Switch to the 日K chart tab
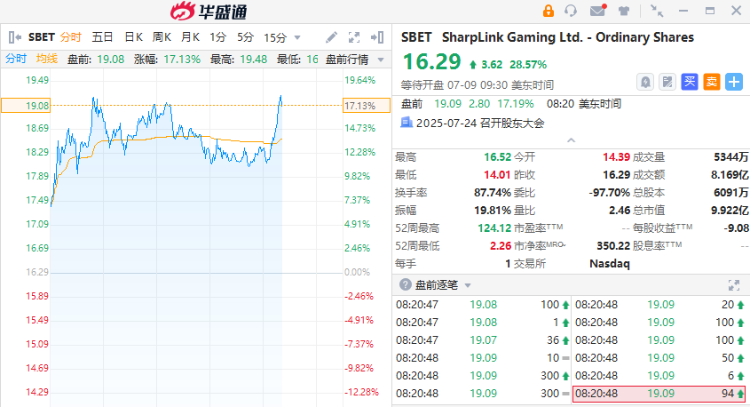Image resolution: width=750 pixels, height=407 pixels. pyautogui.click(x=133, y=37)
